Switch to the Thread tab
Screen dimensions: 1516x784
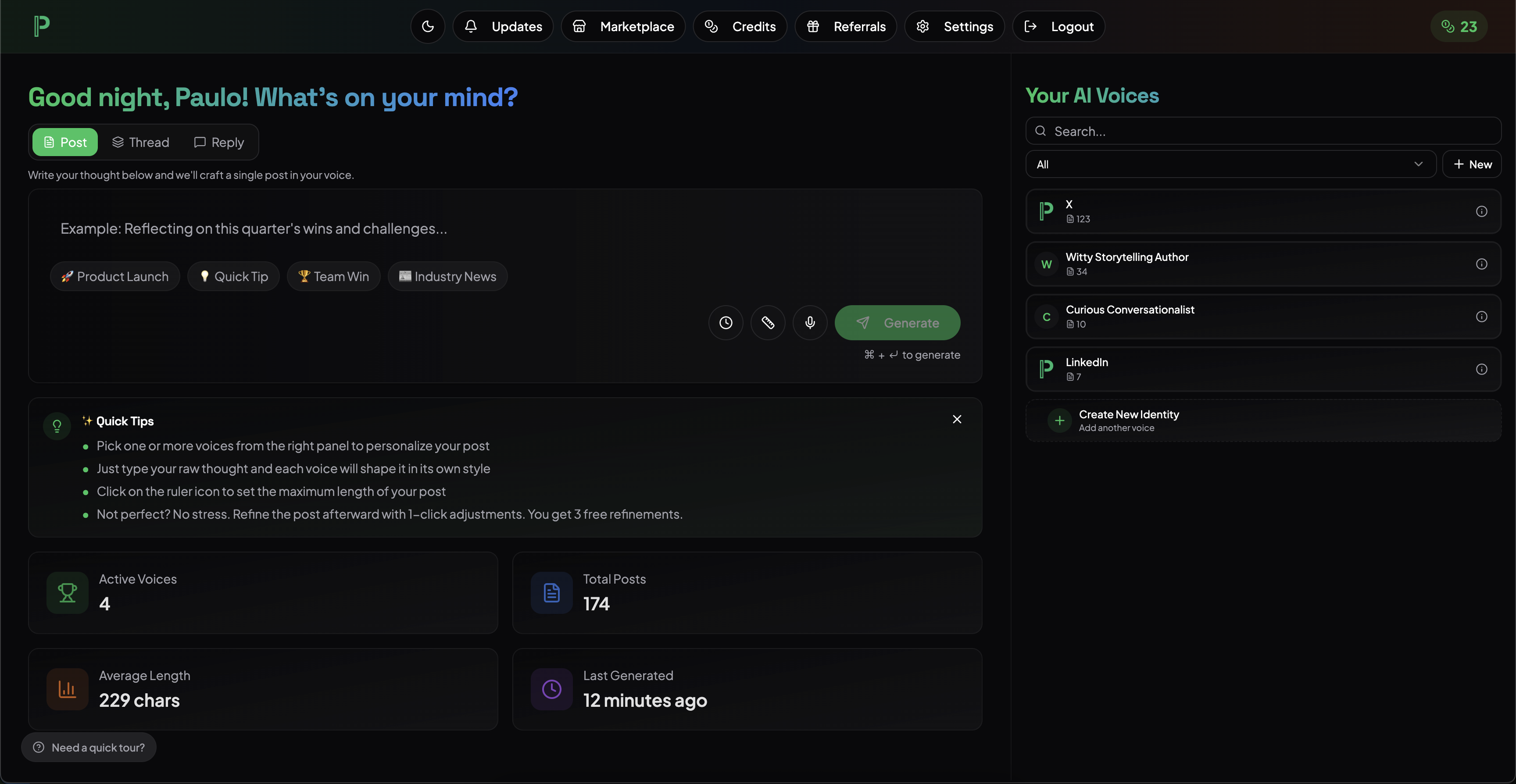point(141,142)
